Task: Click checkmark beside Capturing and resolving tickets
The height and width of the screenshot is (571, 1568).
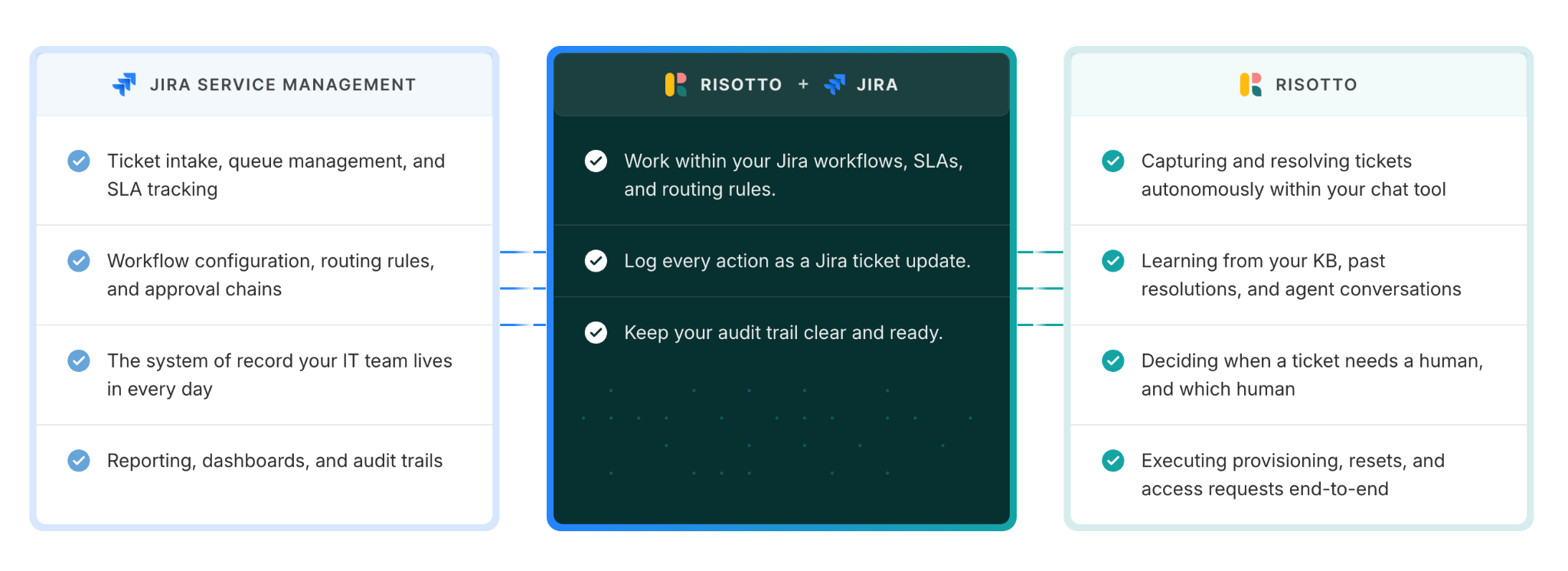Action: click(1113, 161)
